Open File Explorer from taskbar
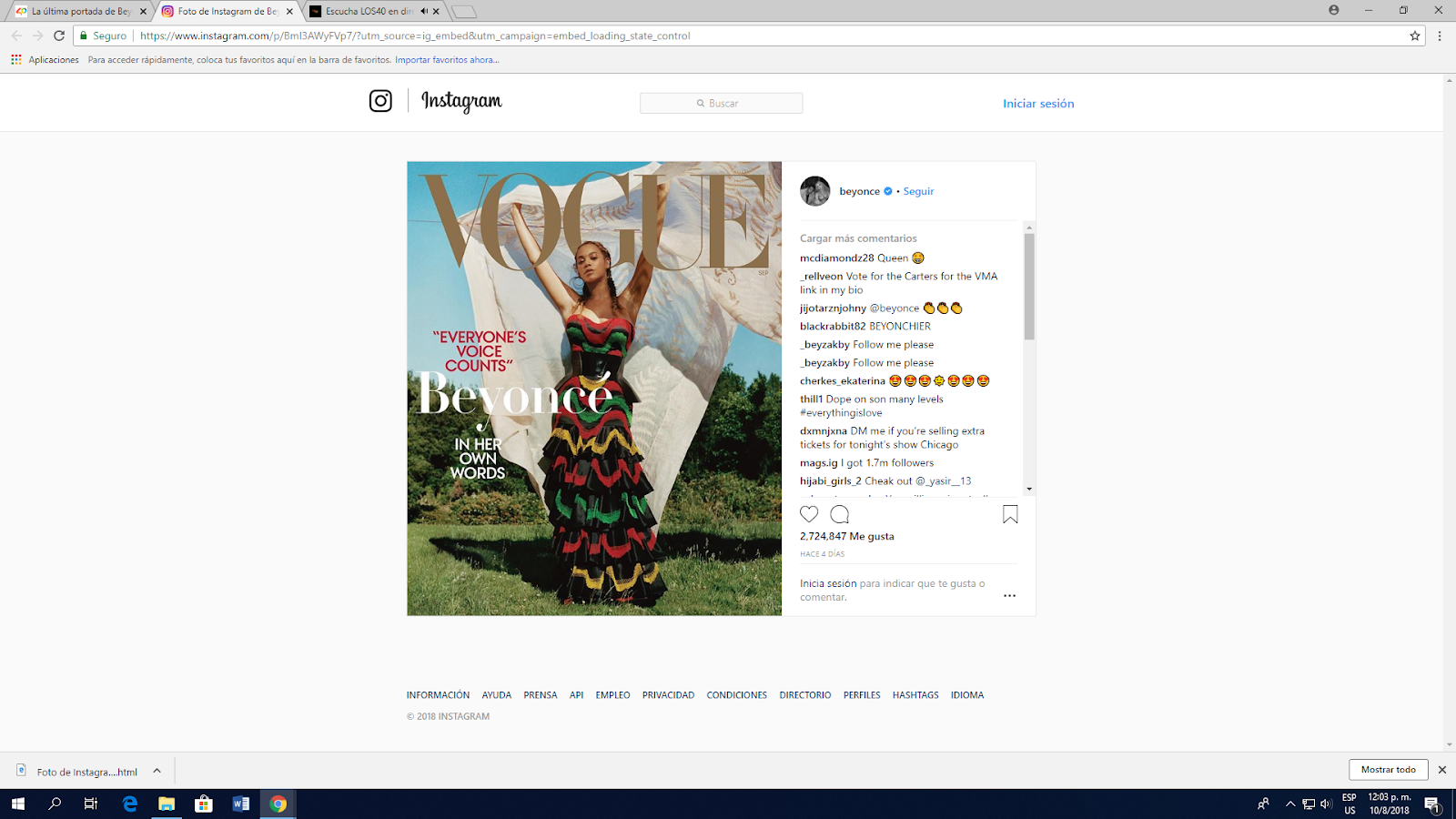Viewport: 1456px width, 819px height. [167, 804]
